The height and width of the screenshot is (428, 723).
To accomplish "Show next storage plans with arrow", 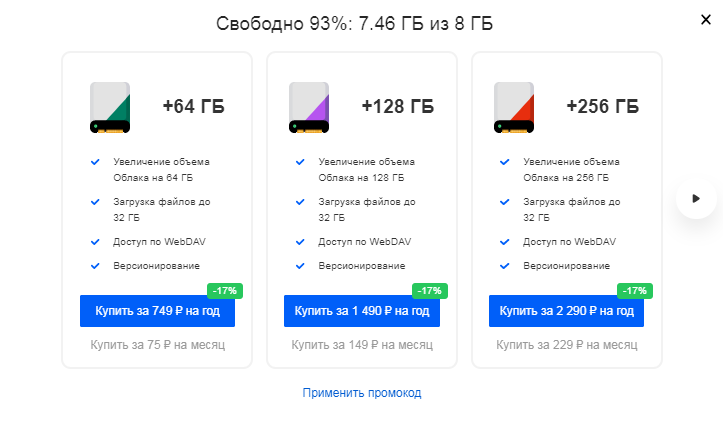I will pos(696,198).
